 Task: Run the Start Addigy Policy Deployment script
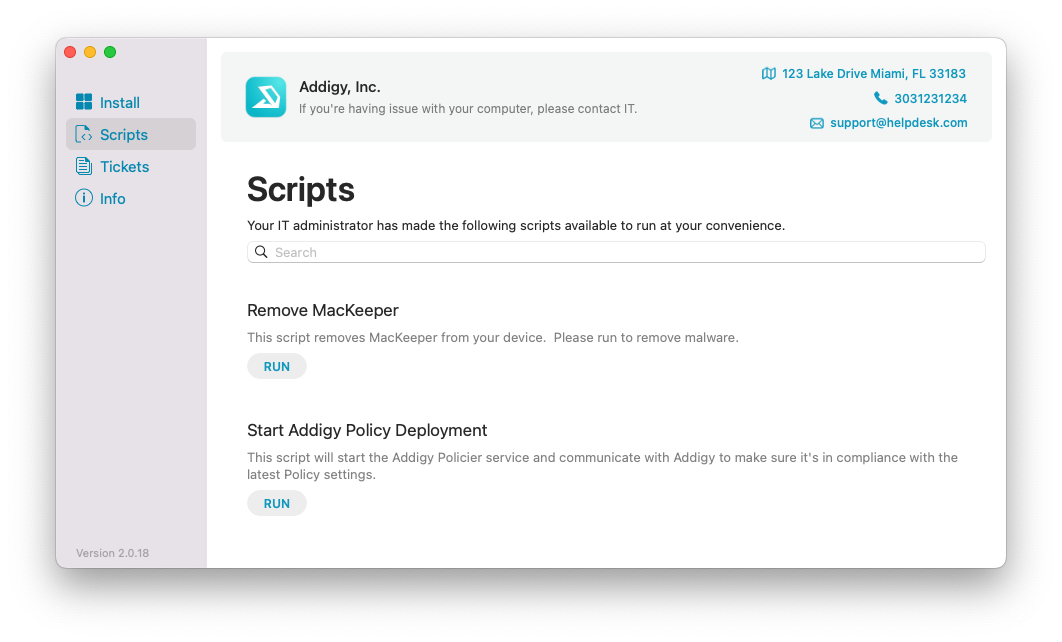(x=276, y=503)
